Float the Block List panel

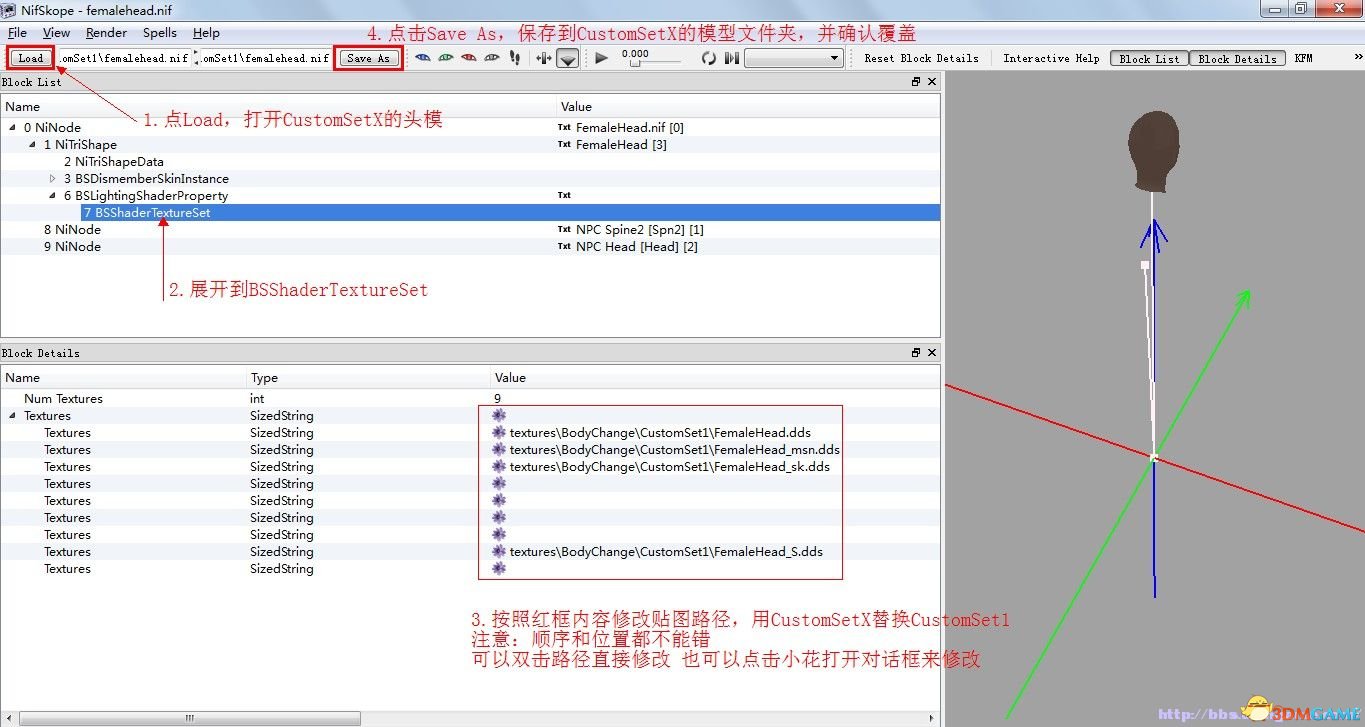tap(916, 83)
